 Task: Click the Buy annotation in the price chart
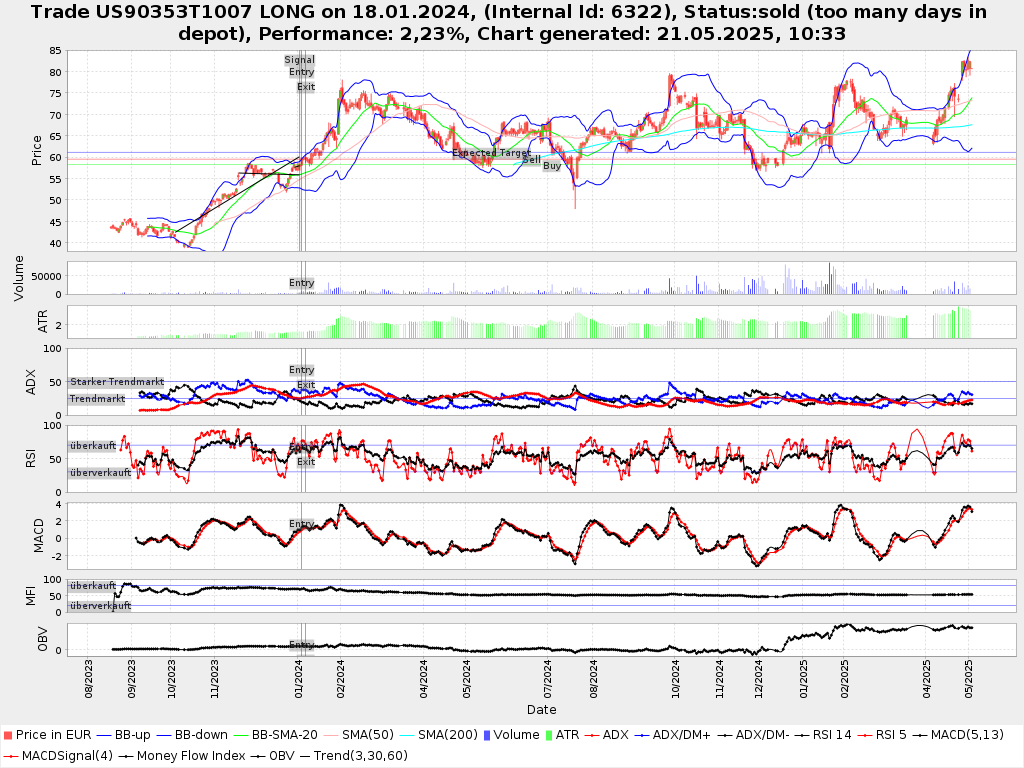click(x=552, y=166)
